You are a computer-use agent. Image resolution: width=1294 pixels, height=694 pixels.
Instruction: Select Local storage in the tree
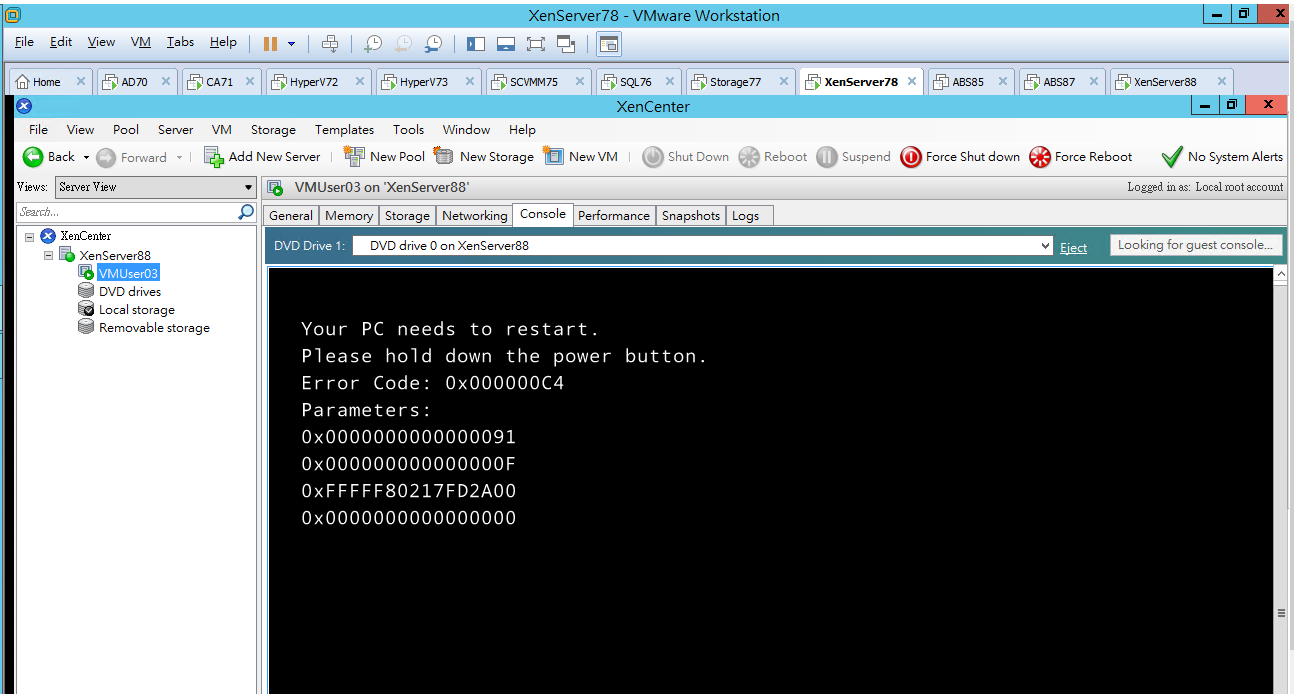137,310
